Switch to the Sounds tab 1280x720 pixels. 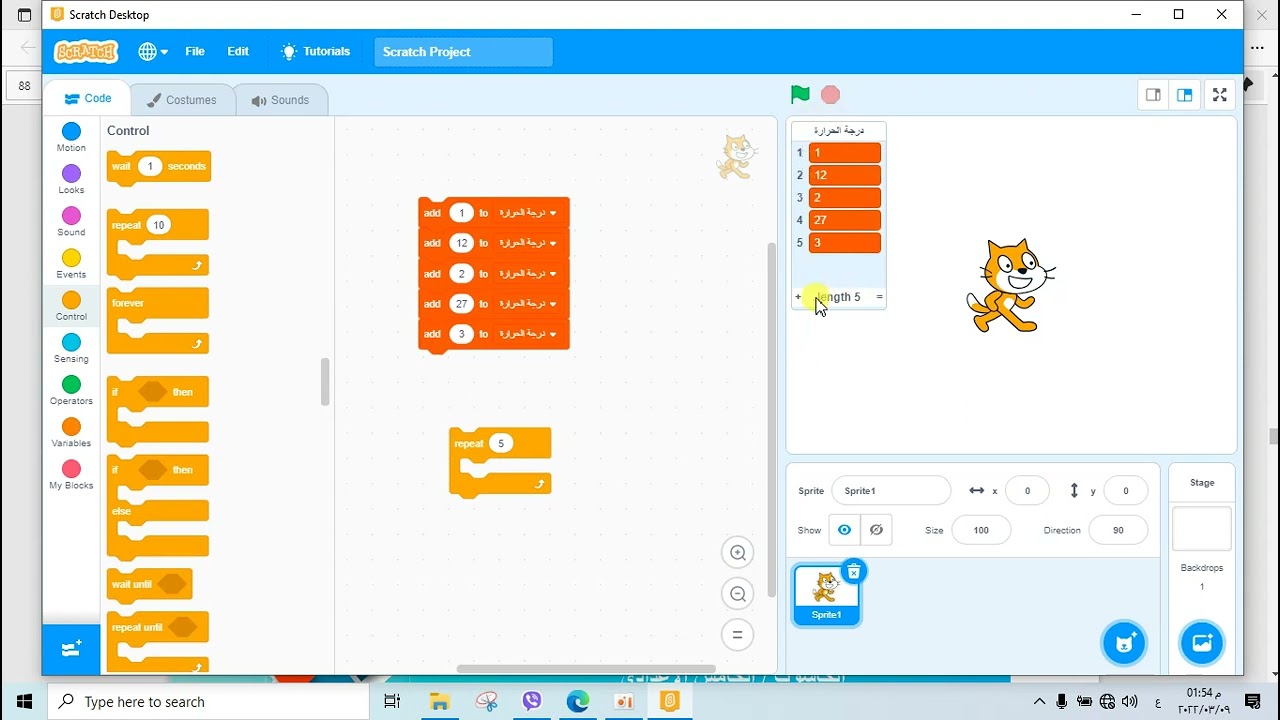(280, 100)
